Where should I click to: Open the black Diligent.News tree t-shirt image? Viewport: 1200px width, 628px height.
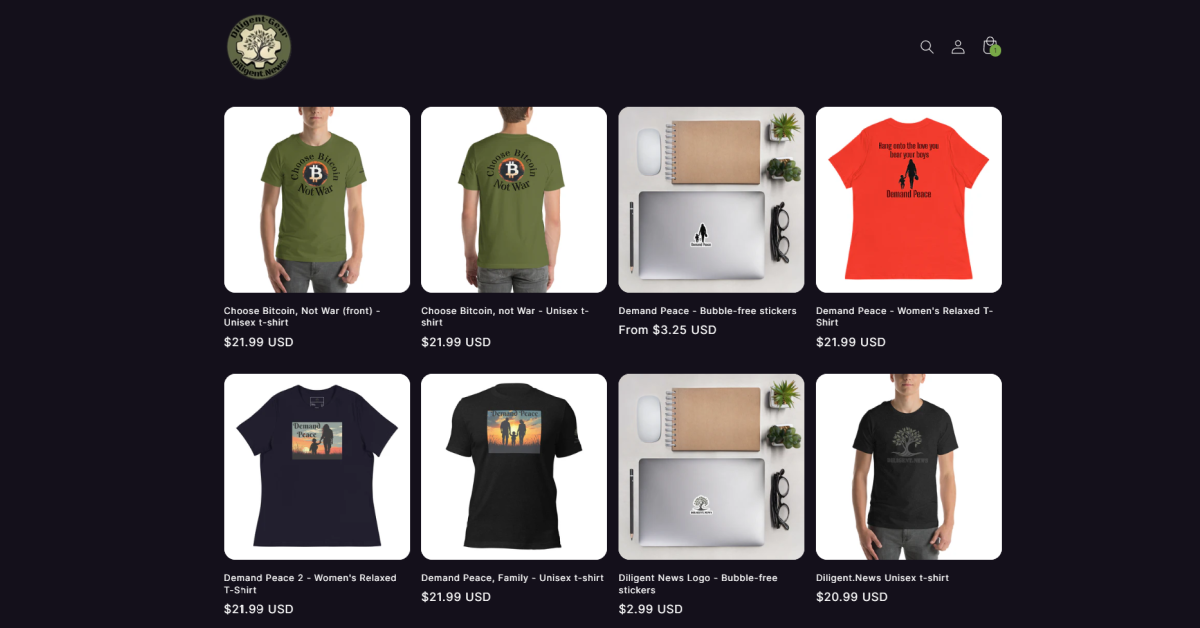(x=909, y=467)
